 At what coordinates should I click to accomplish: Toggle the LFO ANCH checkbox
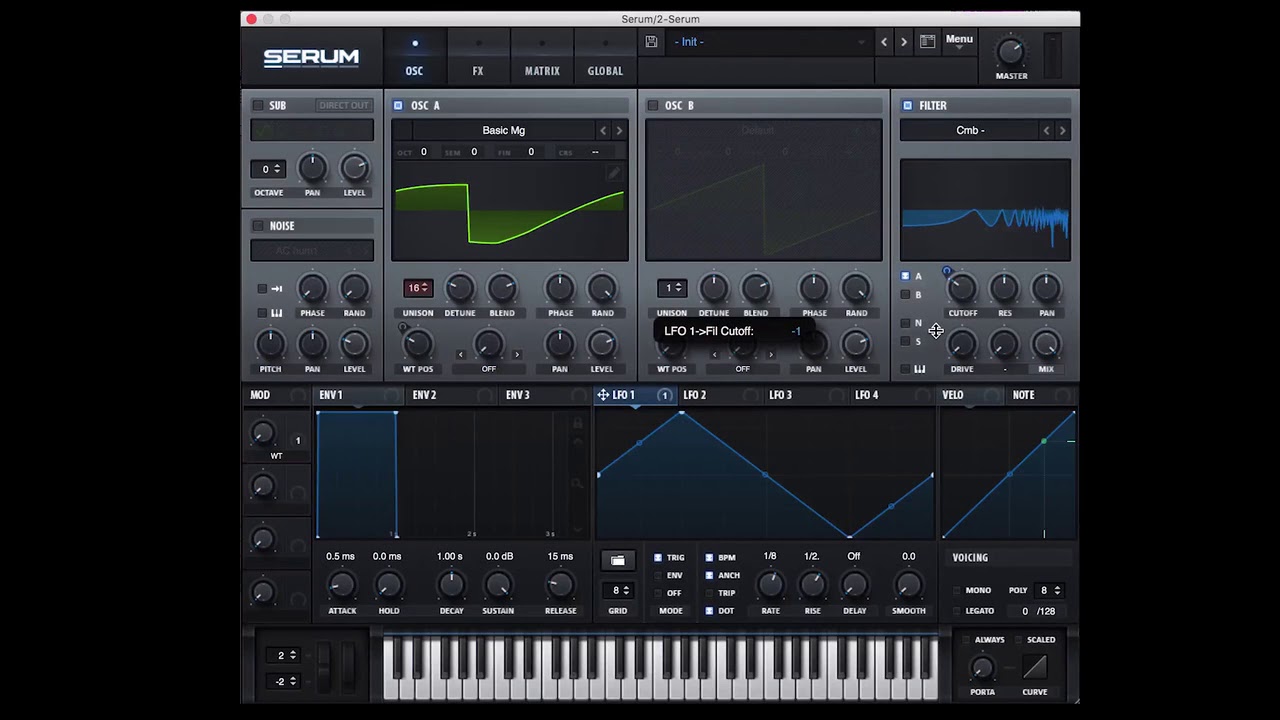click(709, 575)
